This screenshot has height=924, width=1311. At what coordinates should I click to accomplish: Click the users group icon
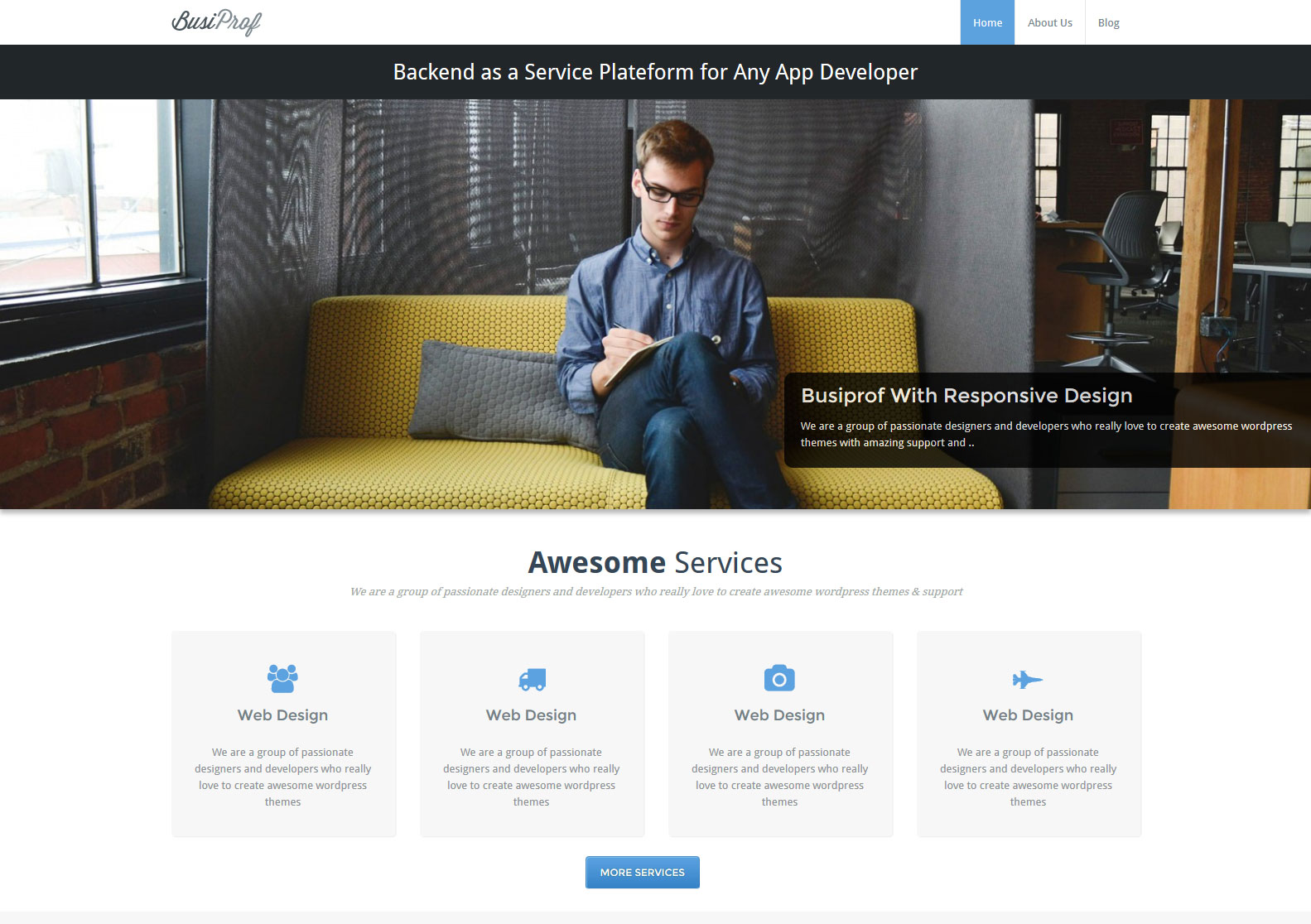(x=282, y=679)
